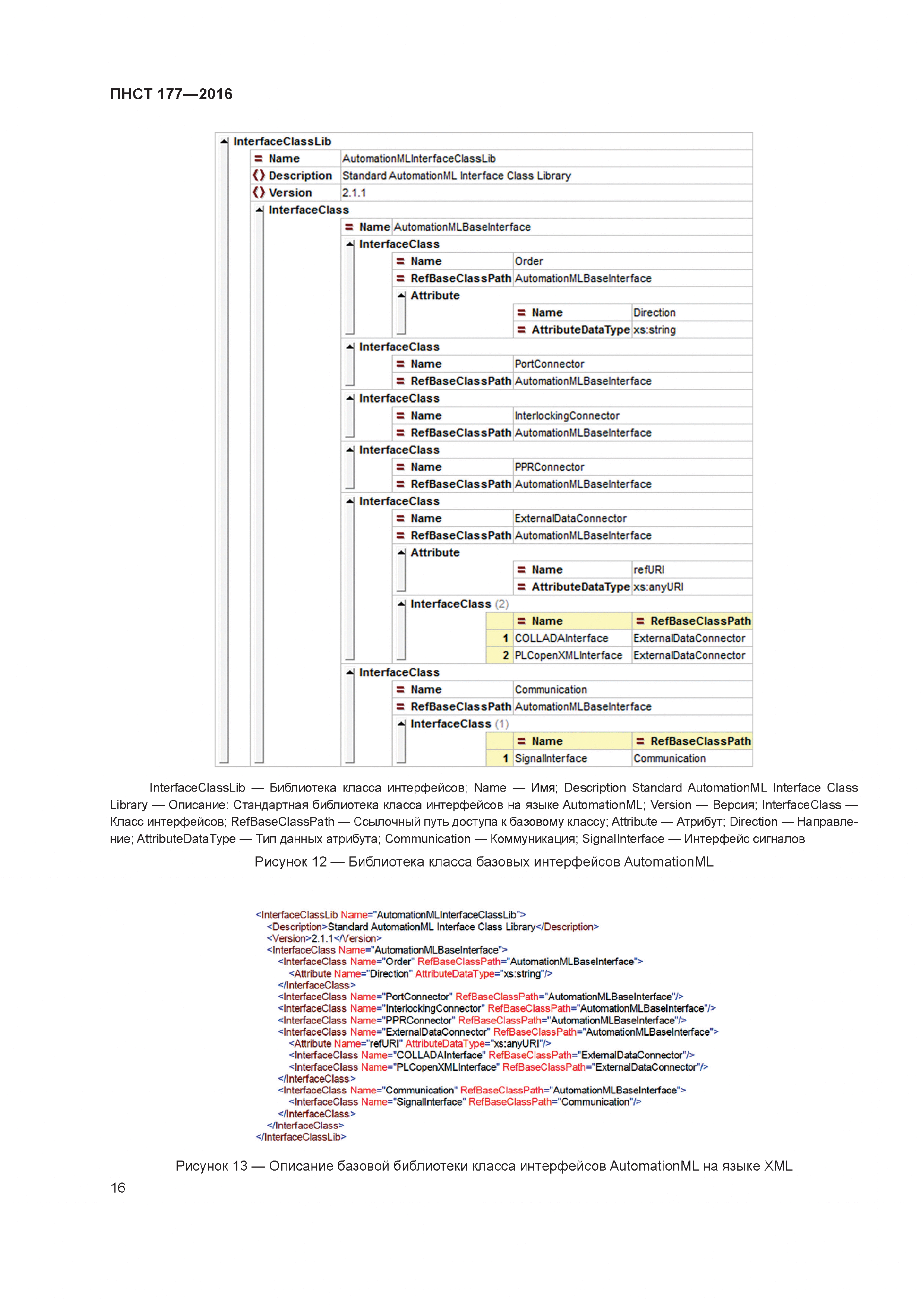
Task: Select the xs:anyURI data type cell
Action: coord(692,587)
